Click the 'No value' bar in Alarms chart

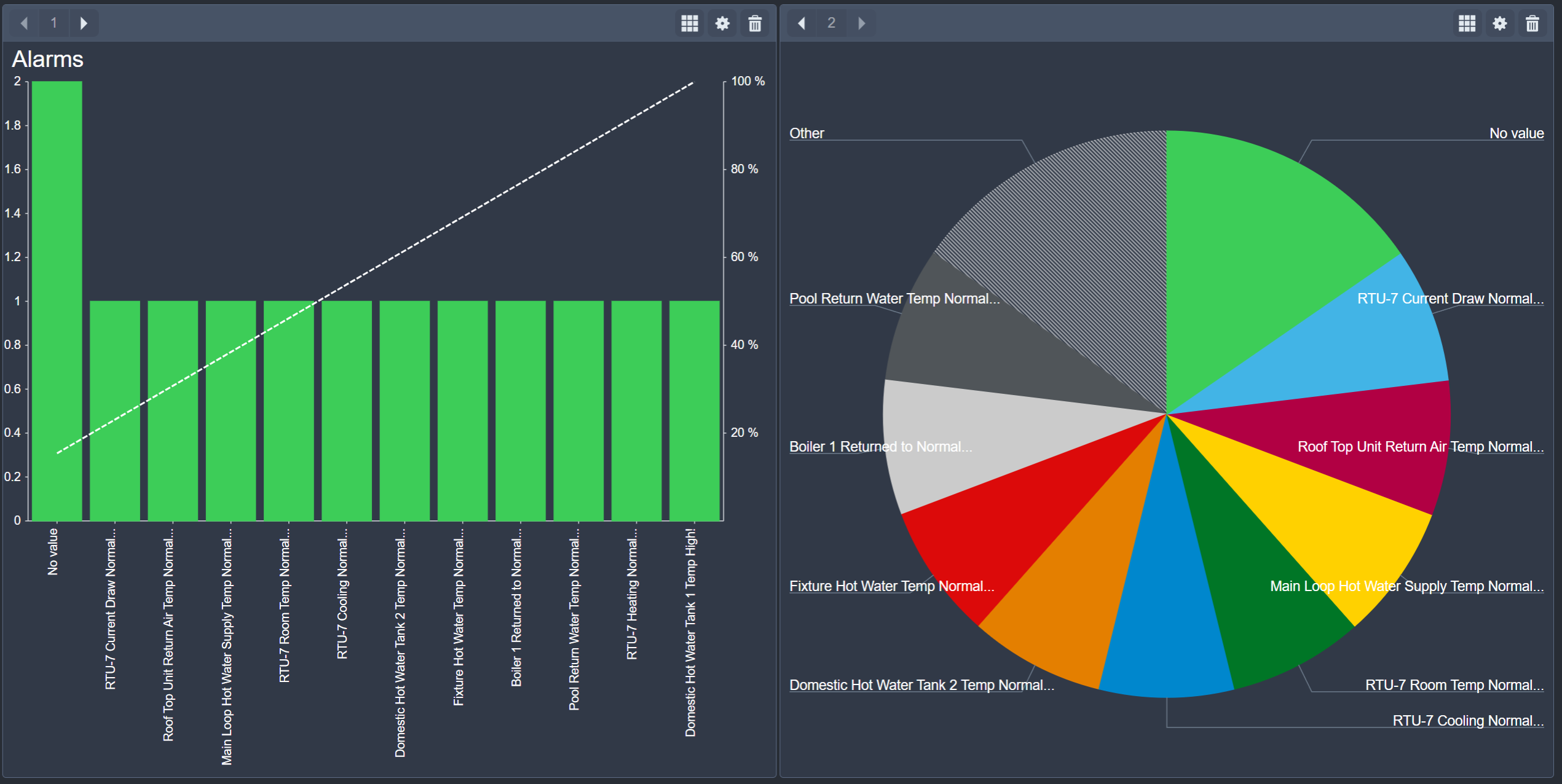(x=57, y=301)
